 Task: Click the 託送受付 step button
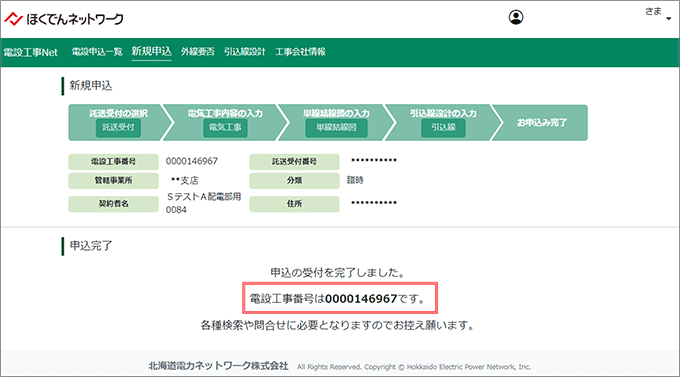click(118, 128)
